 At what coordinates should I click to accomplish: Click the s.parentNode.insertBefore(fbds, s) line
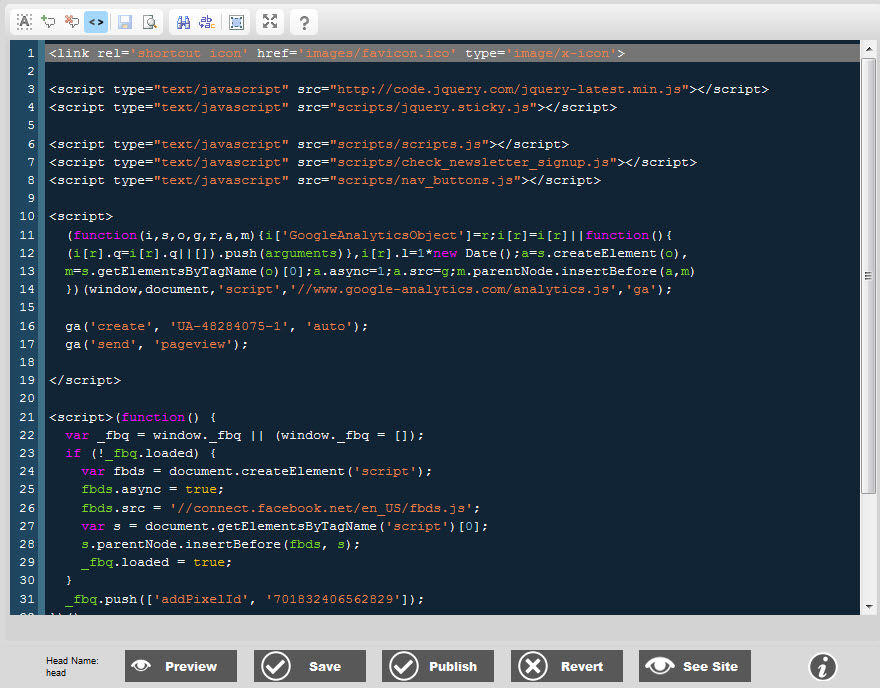pos(221,544)
